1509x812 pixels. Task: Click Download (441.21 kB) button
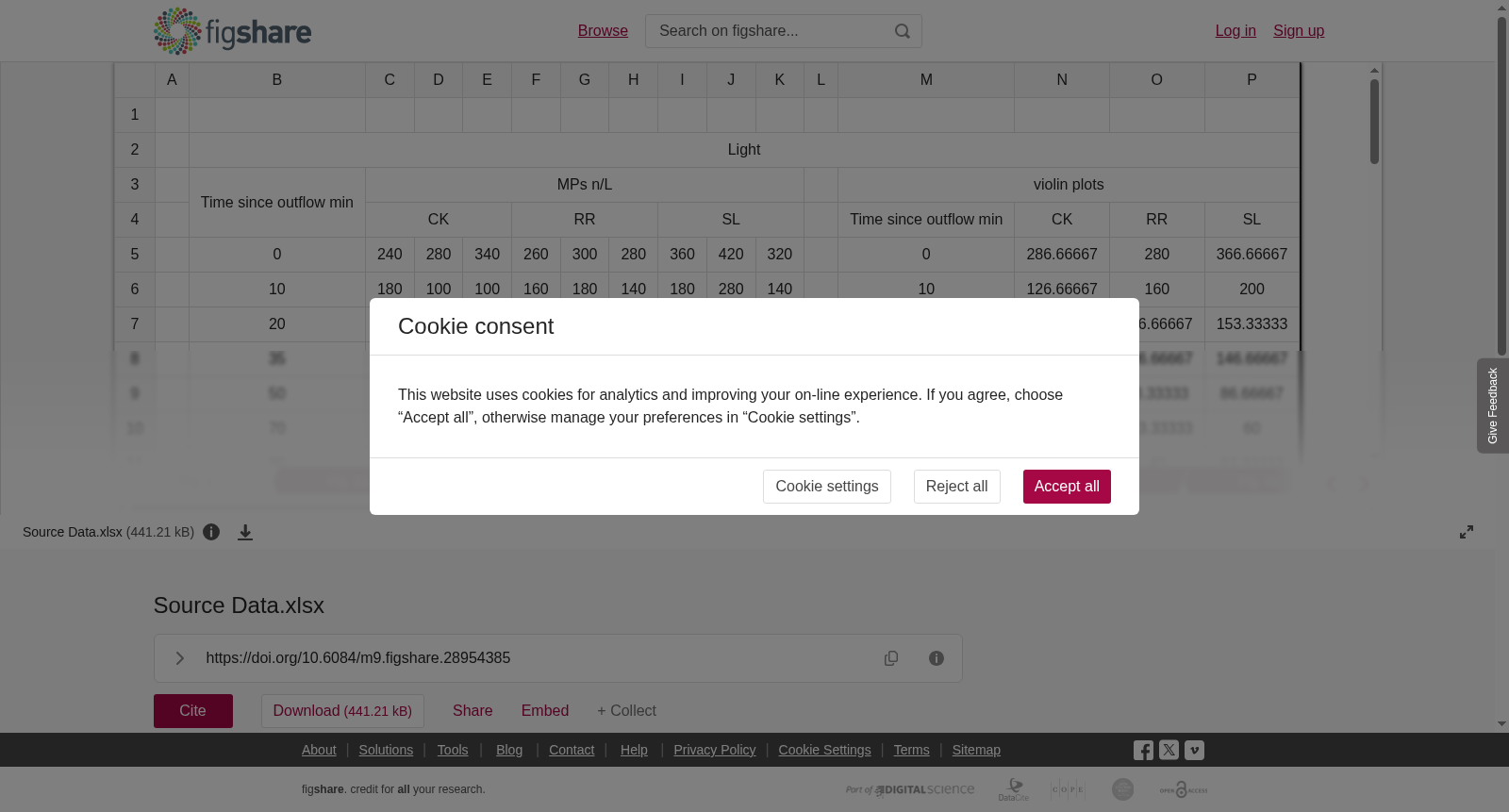pos(342,711)
